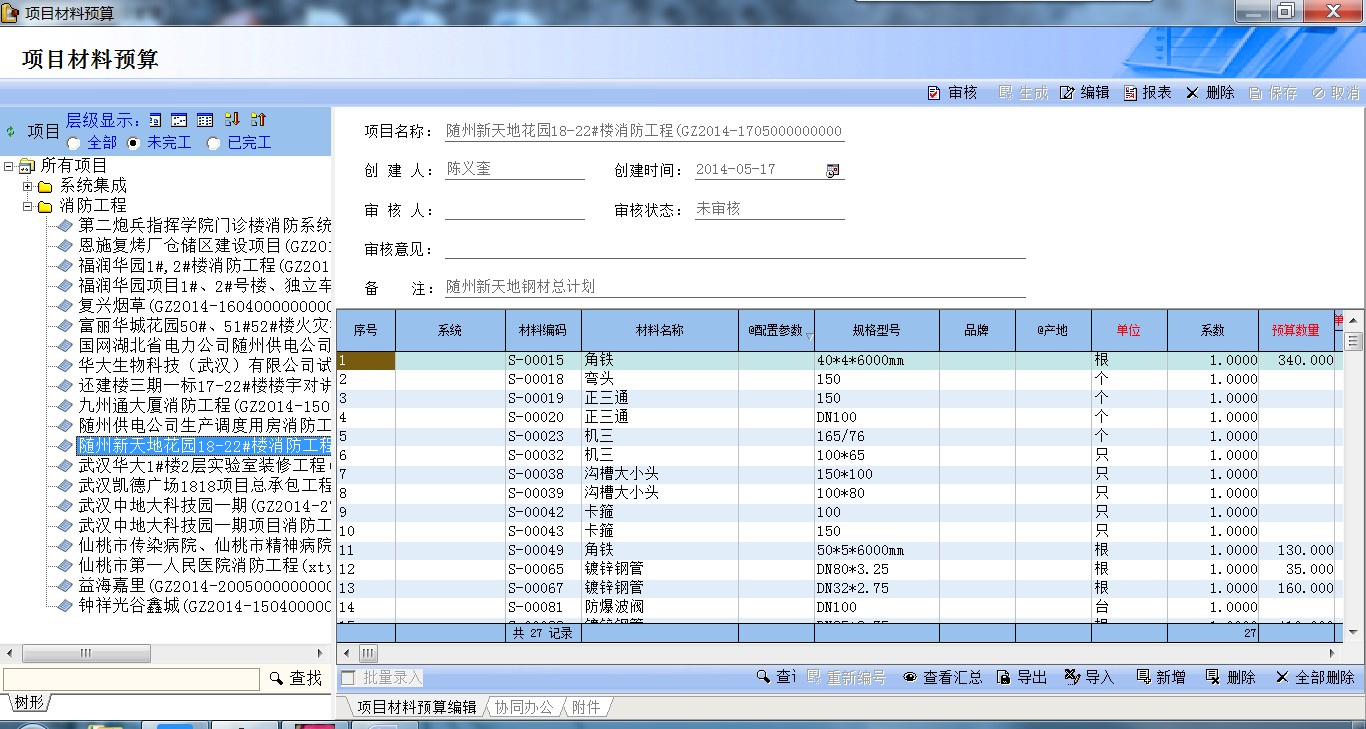
Task: Click the 编辑 (edit) toolbar icon
Action: (1067, 93)
